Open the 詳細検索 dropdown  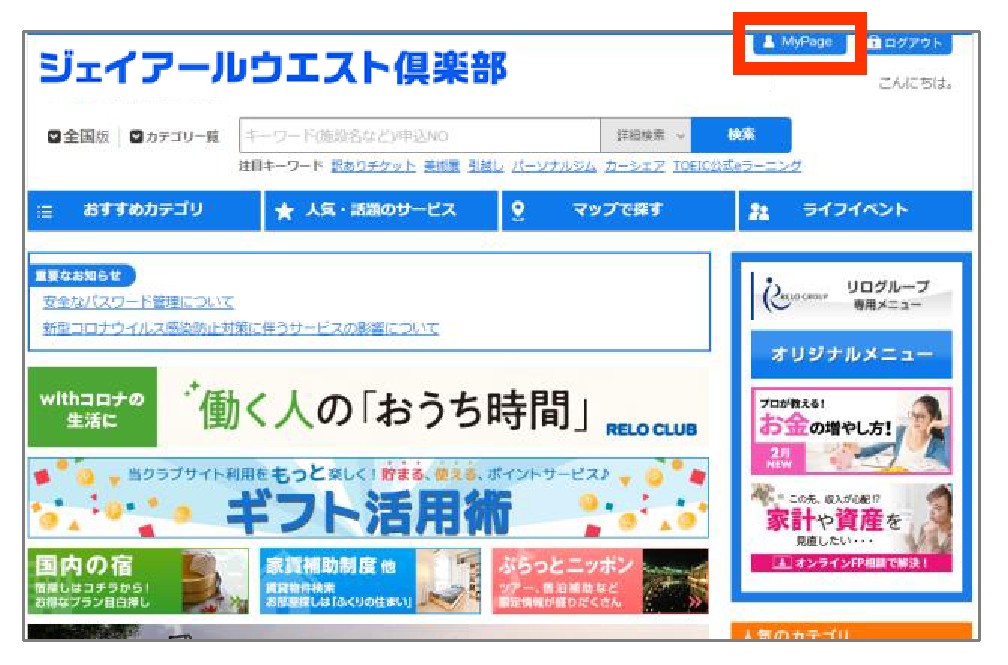[x=645, y=135]
